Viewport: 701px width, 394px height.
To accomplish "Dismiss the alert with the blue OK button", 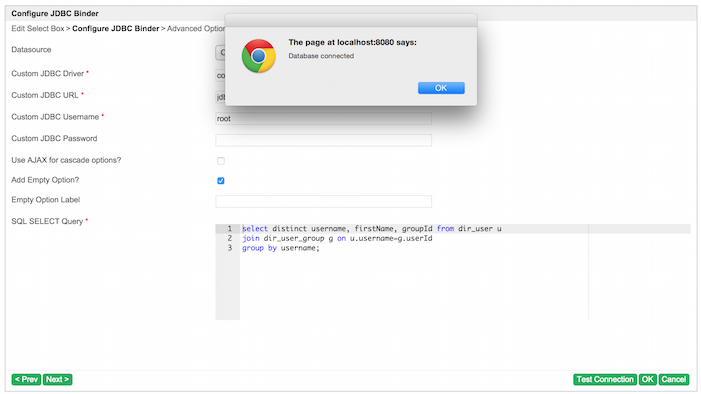I will pyautogui.click(x=441, y=88).
